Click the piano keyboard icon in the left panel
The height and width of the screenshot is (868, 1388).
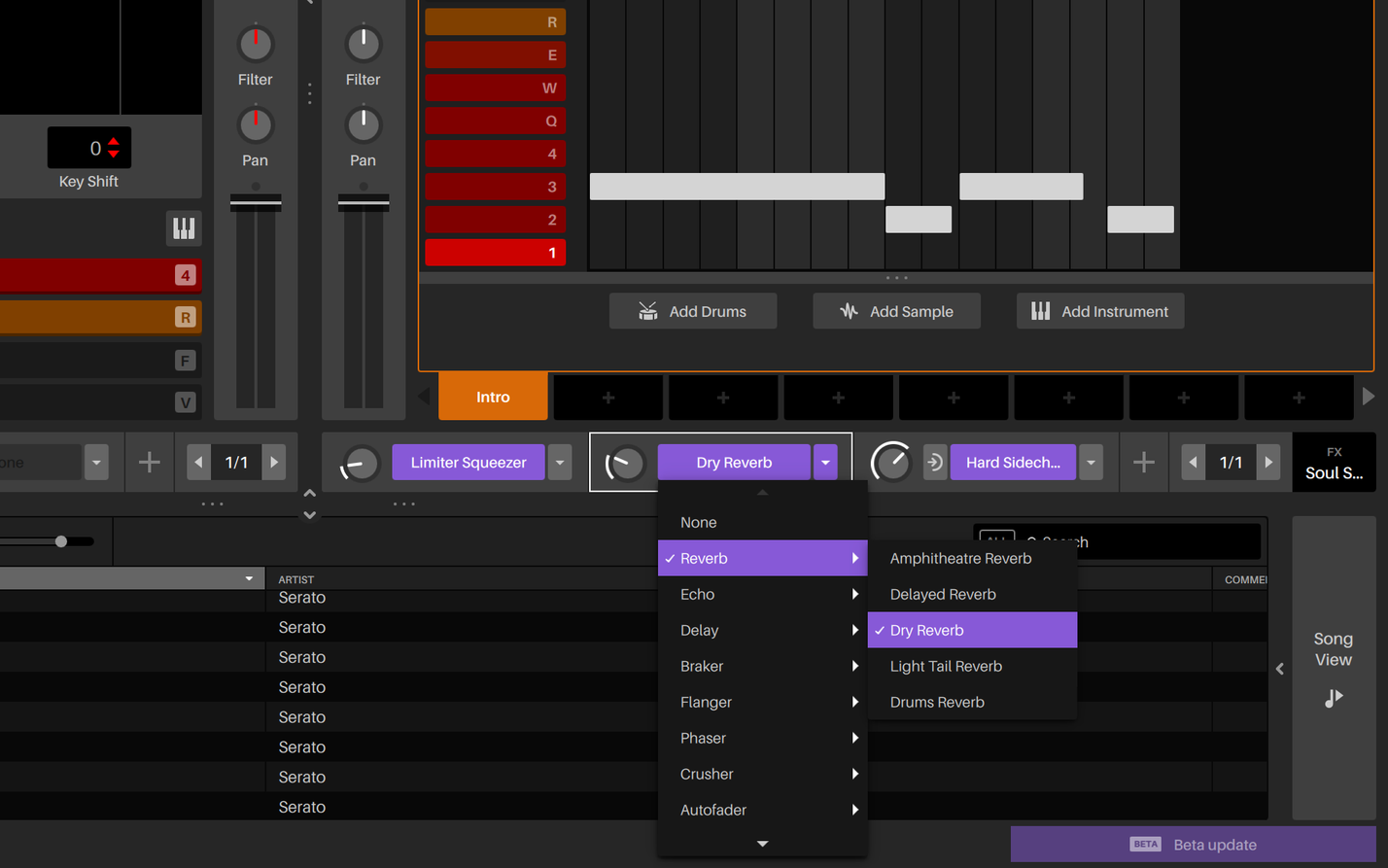click(183, 228)
